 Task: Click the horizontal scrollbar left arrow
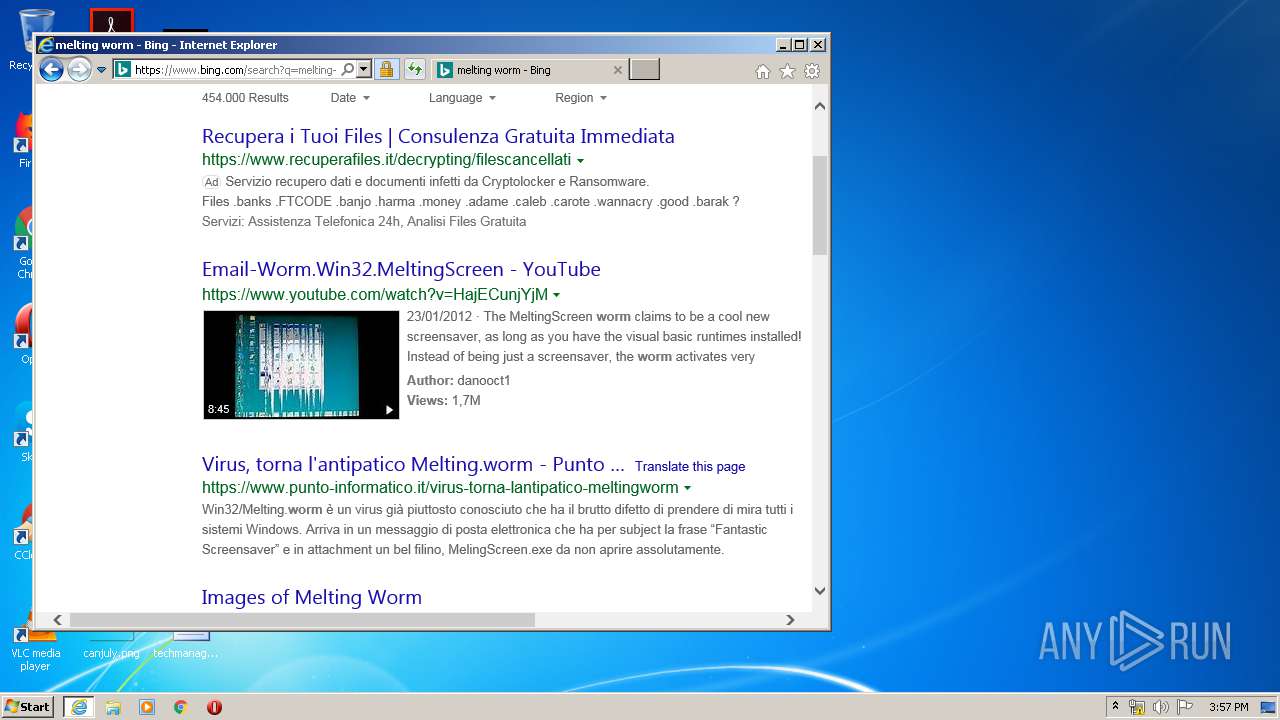click(58, 620)
